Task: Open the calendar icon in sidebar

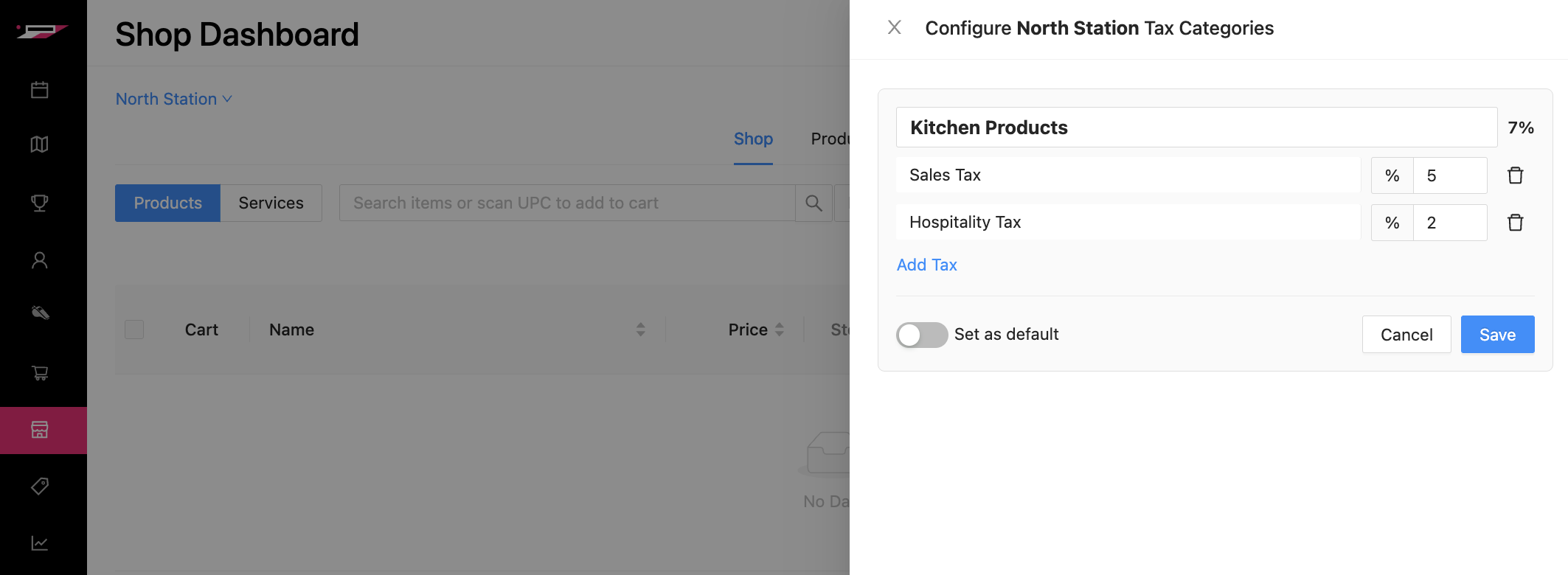Action: pos(40,90)
